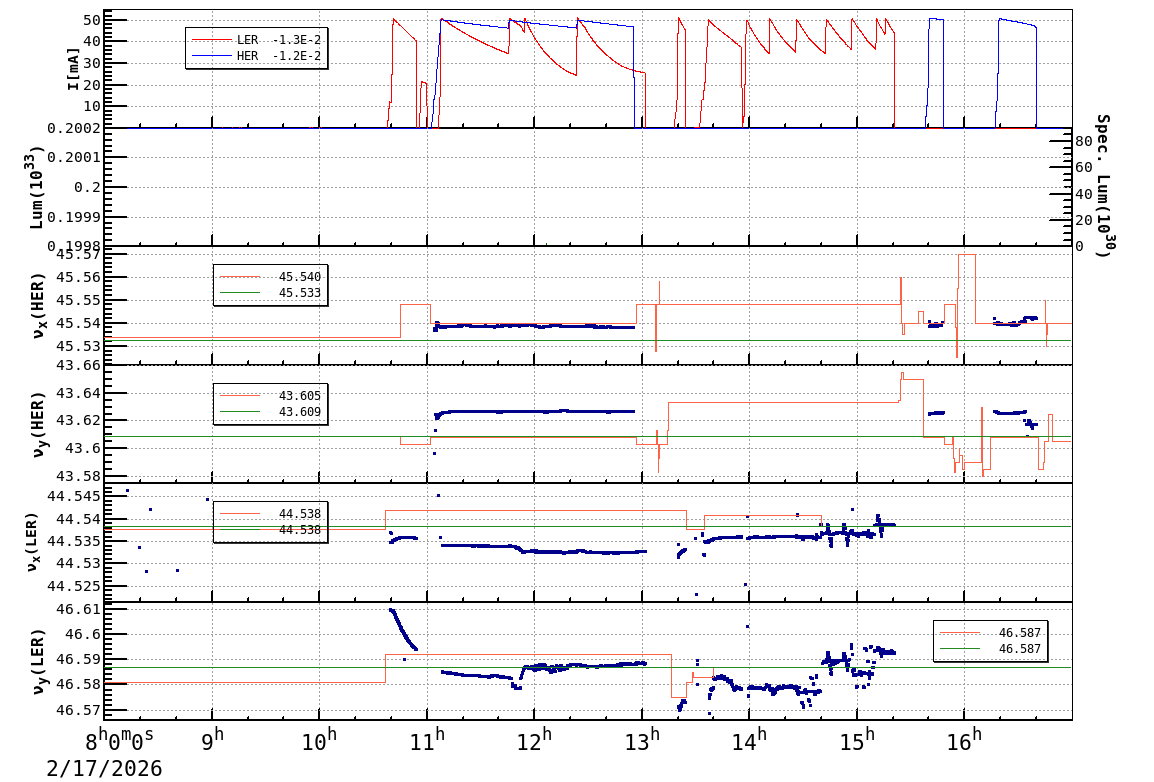Click the Spec. Lum right axis label
This screenshot has width=1154, height=782.
(1103, 185)
